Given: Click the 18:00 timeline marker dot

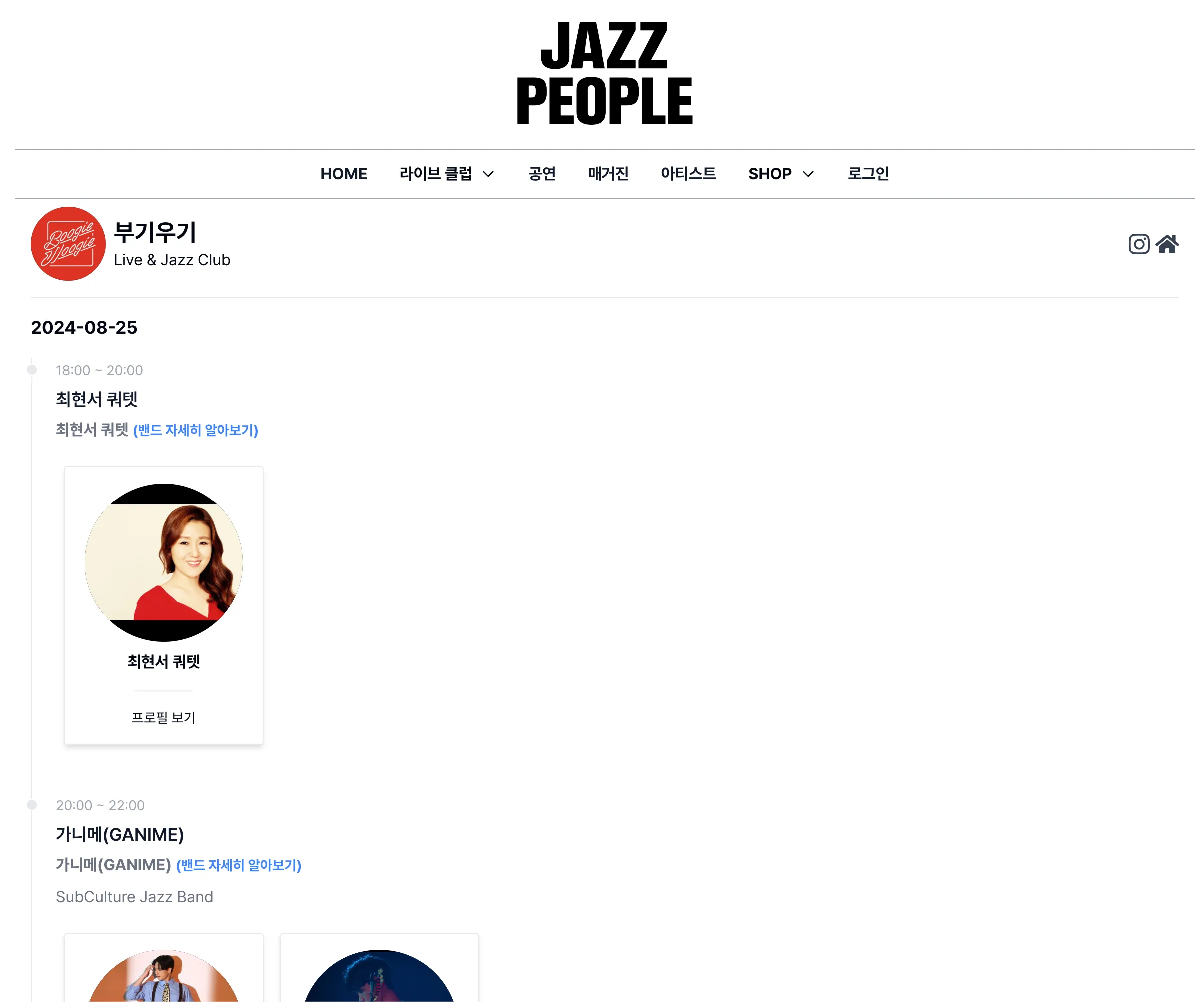Looking at the screenshot, I should (x=32, y=370).
